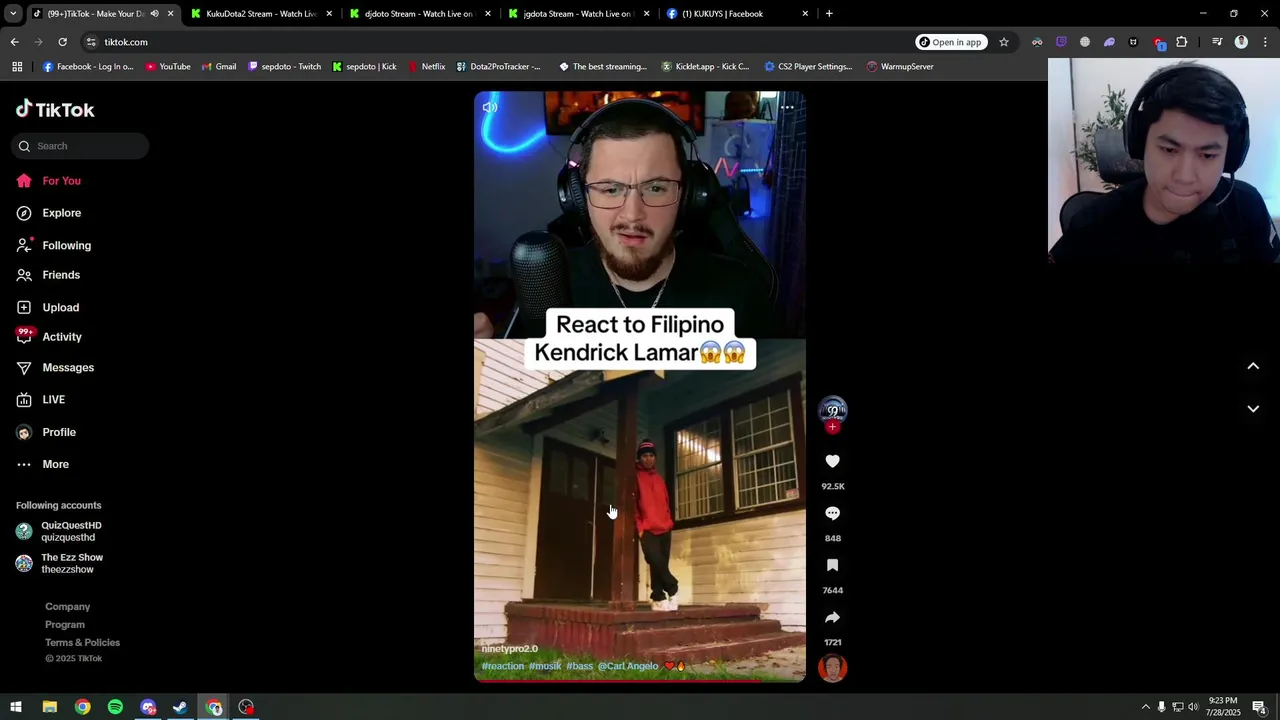Open QuizQuestHD followed account
The height and width of the screenshot is (720, 1280).
(x=60, y=531)
